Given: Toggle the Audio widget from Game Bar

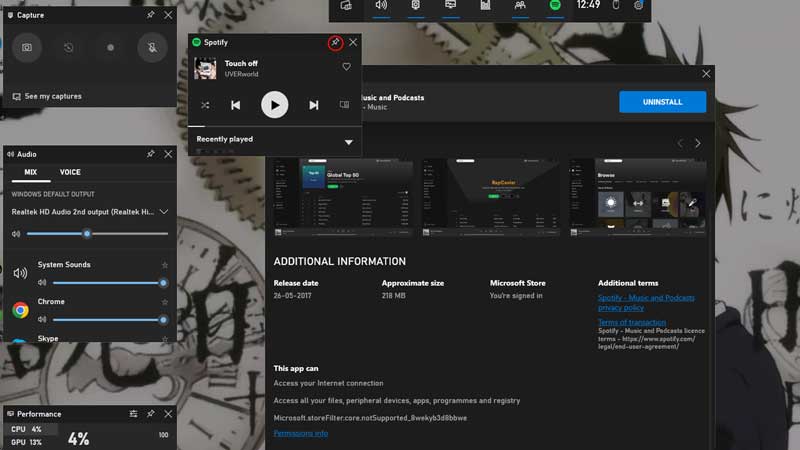Looking at the screenshot, I should point(381,6).
